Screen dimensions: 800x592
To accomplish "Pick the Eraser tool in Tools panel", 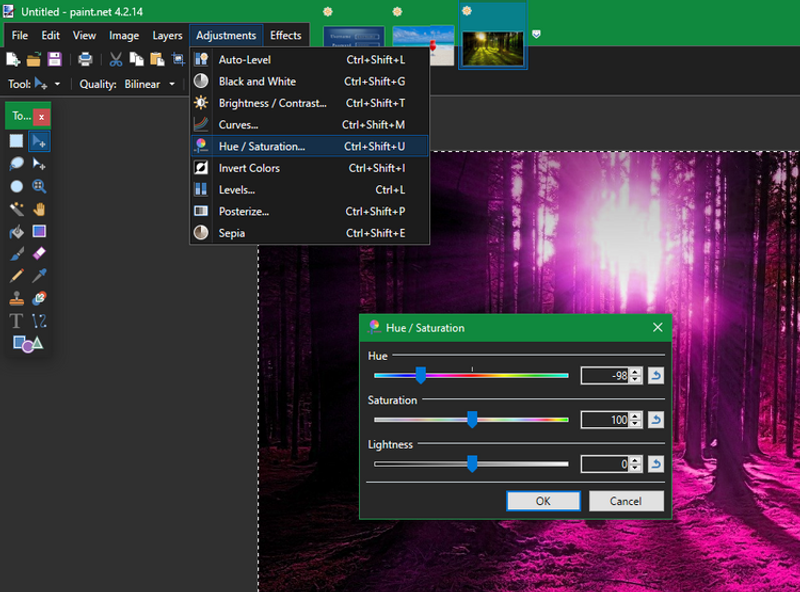I will point(39,254).
